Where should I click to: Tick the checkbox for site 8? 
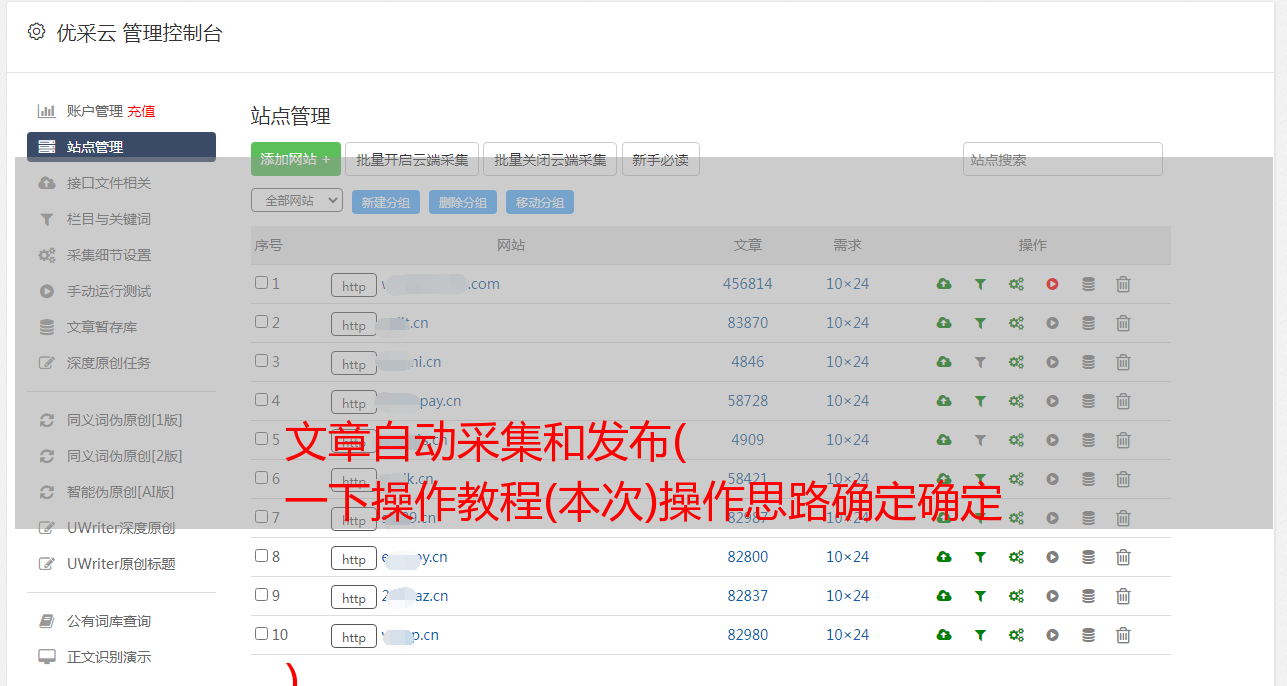click(261, 556)
